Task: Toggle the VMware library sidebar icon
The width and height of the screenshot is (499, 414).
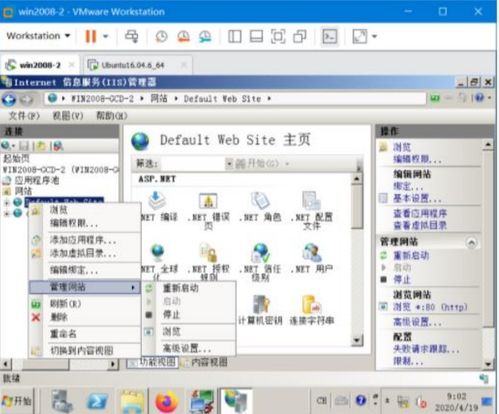Action: point(235,36)
